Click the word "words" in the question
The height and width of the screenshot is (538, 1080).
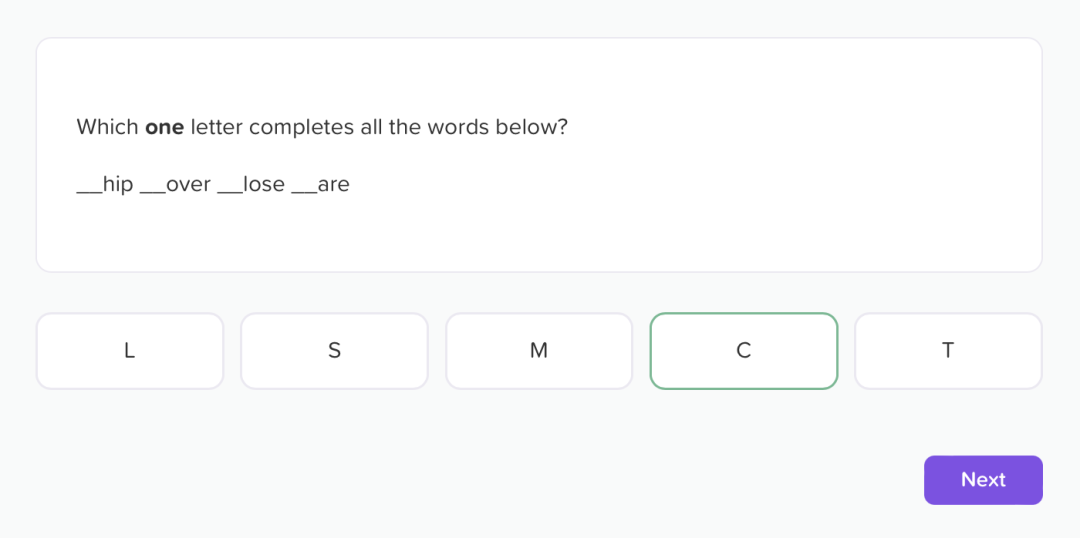click(x=458, y=128)
